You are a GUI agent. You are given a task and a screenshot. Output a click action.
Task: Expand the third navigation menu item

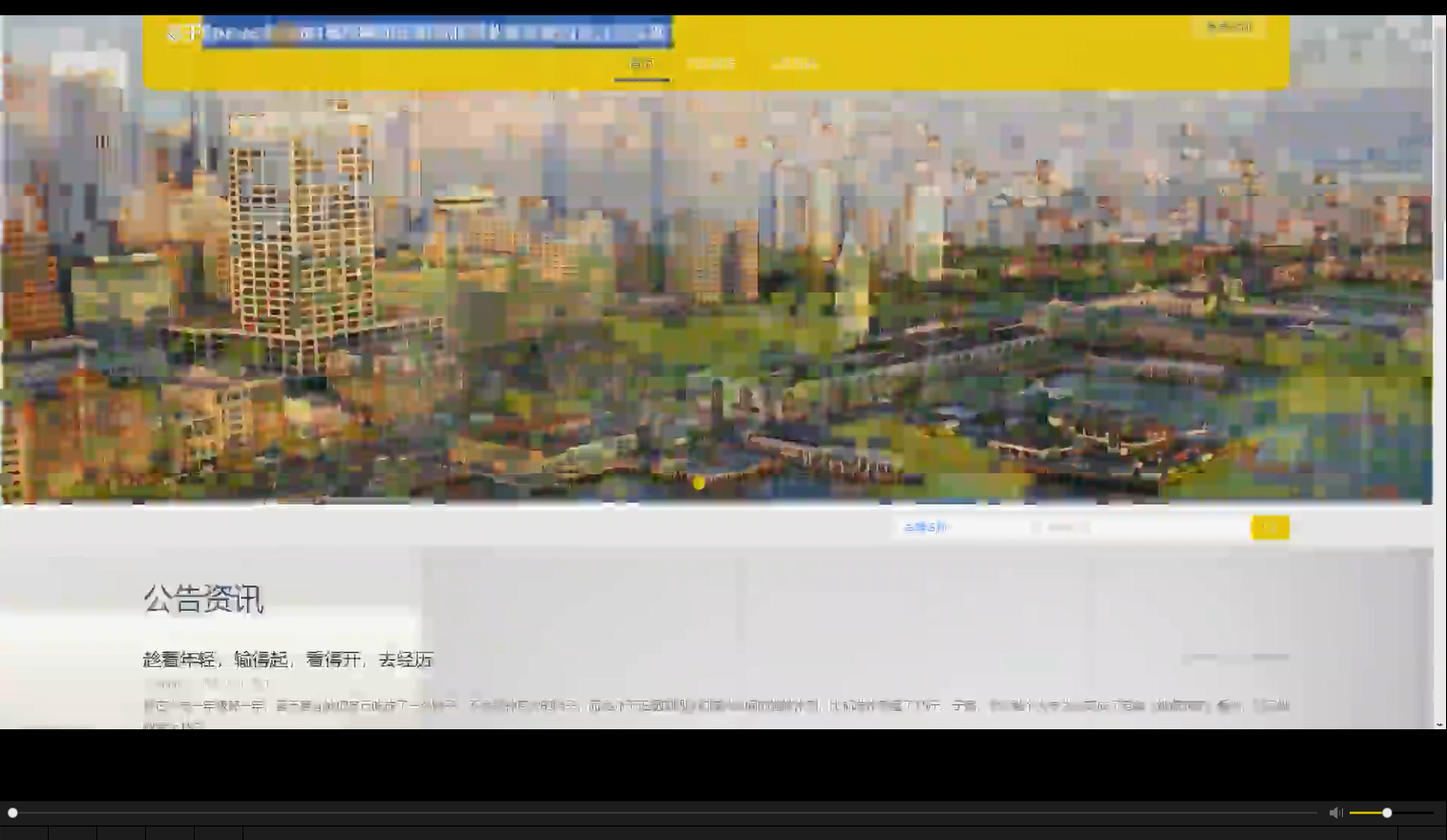pyautogui.click(x=794, y=62)
